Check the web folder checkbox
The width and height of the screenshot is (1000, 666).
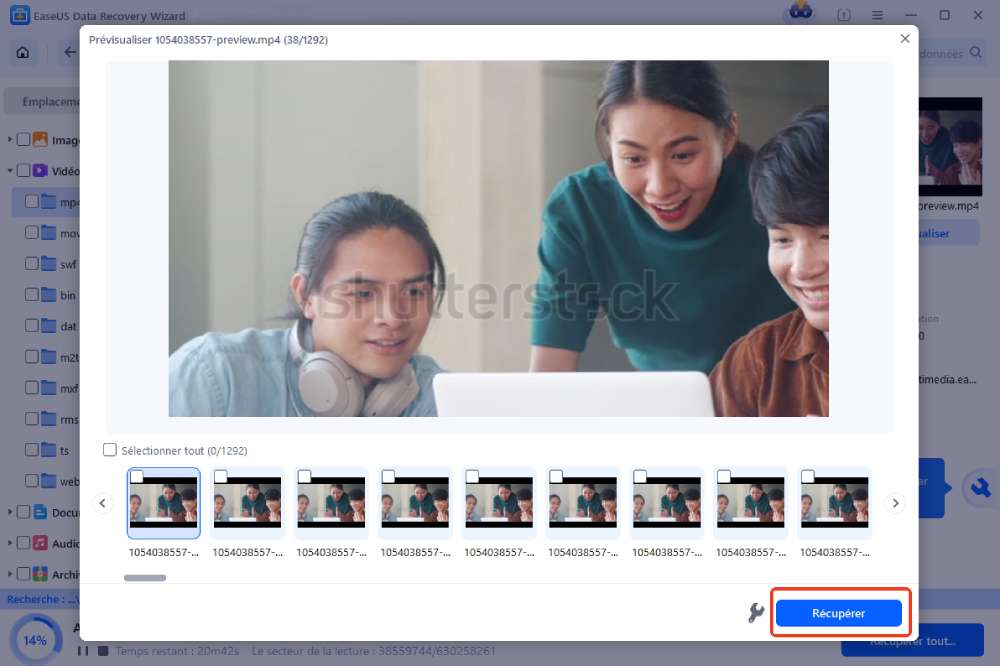point(32,480)
